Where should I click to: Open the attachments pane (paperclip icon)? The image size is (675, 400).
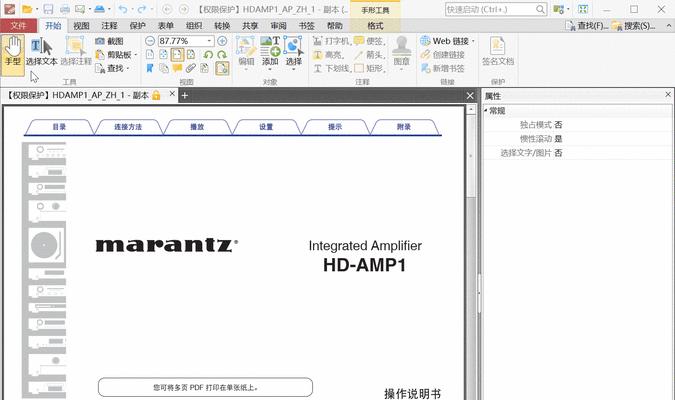[191, 68]
